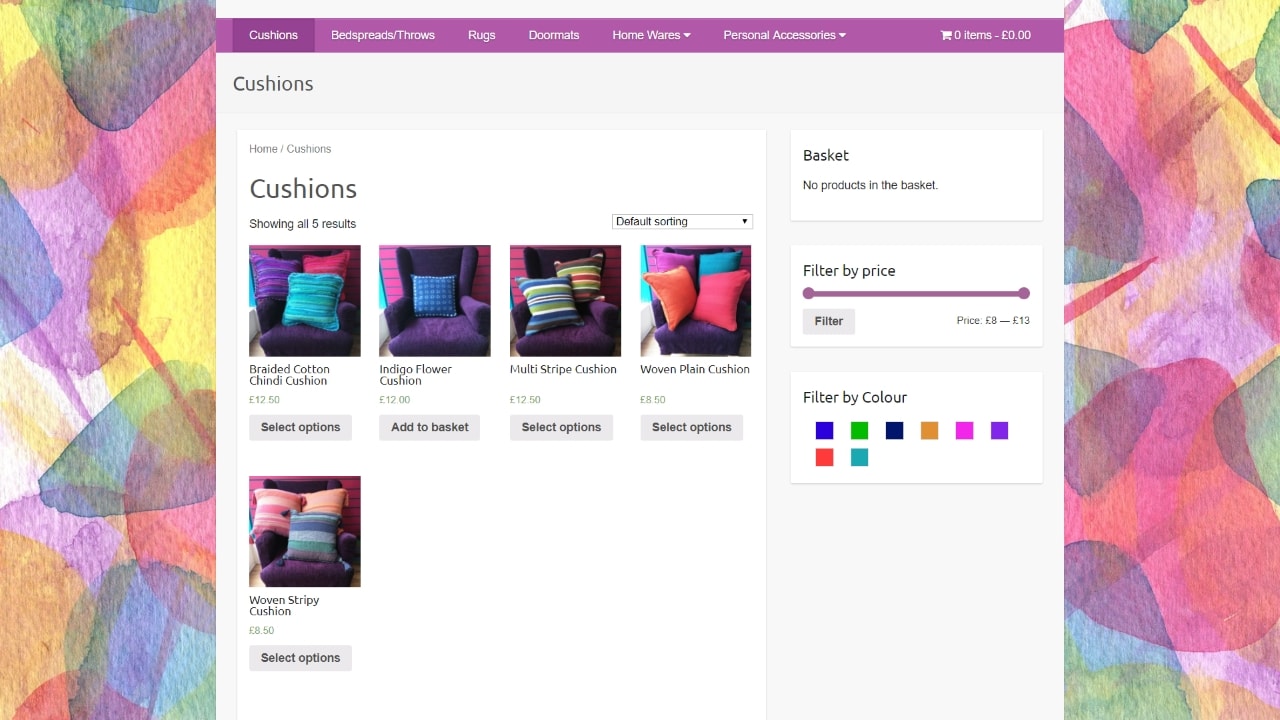Expand the Home Wares menu

pyautogui.click(x=650, y=34)
